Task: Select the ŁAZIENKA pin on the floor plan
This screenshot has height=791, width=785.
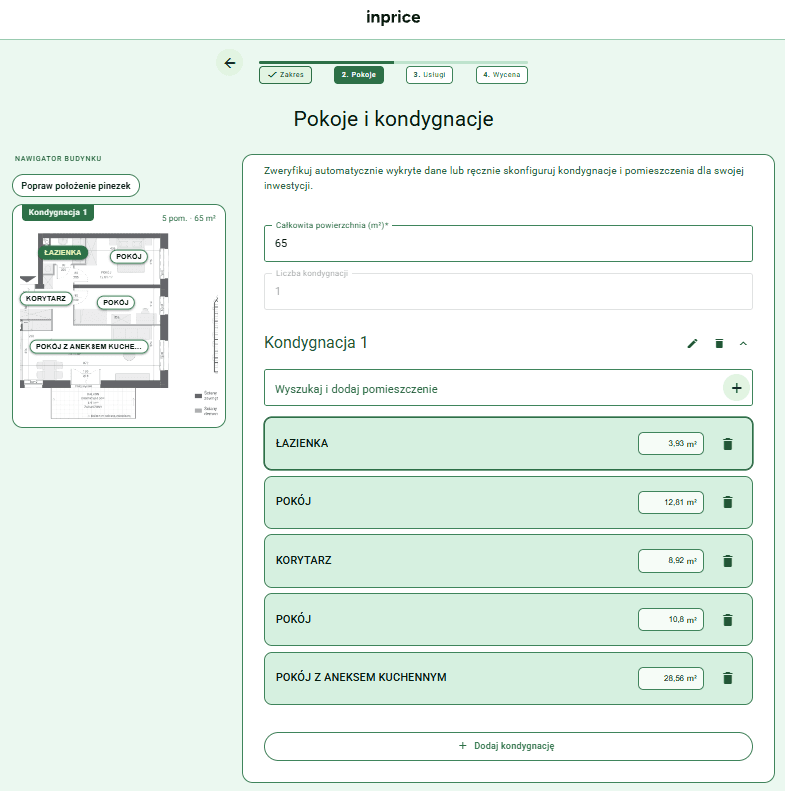Action: [x=63, y=252]
